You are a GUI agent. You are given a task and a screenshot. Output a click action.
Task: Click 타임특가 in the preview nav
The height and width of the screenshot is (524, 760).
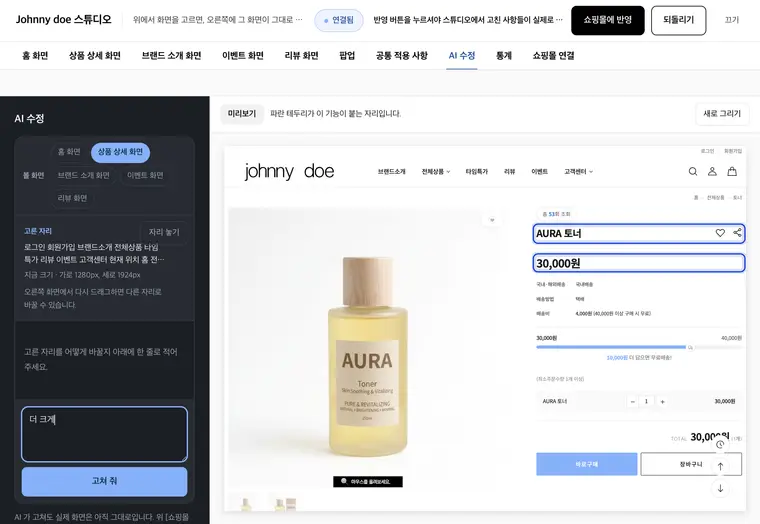(476, 172)
